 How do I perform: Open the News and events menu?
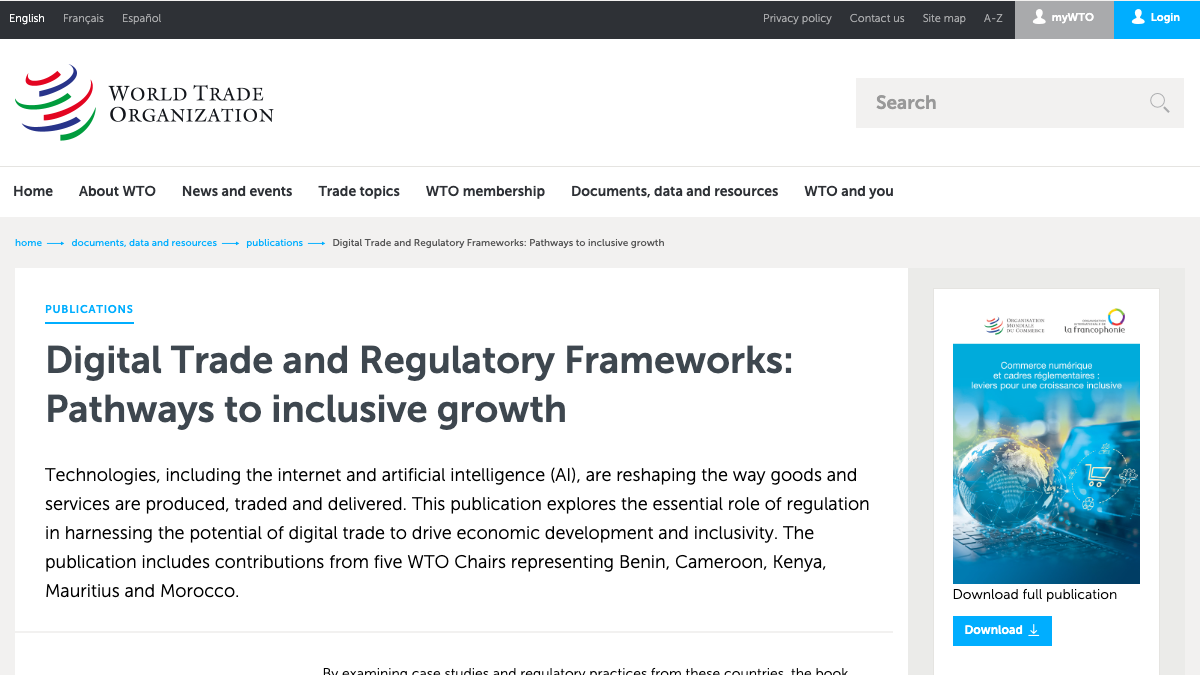(x=237, y=191)
